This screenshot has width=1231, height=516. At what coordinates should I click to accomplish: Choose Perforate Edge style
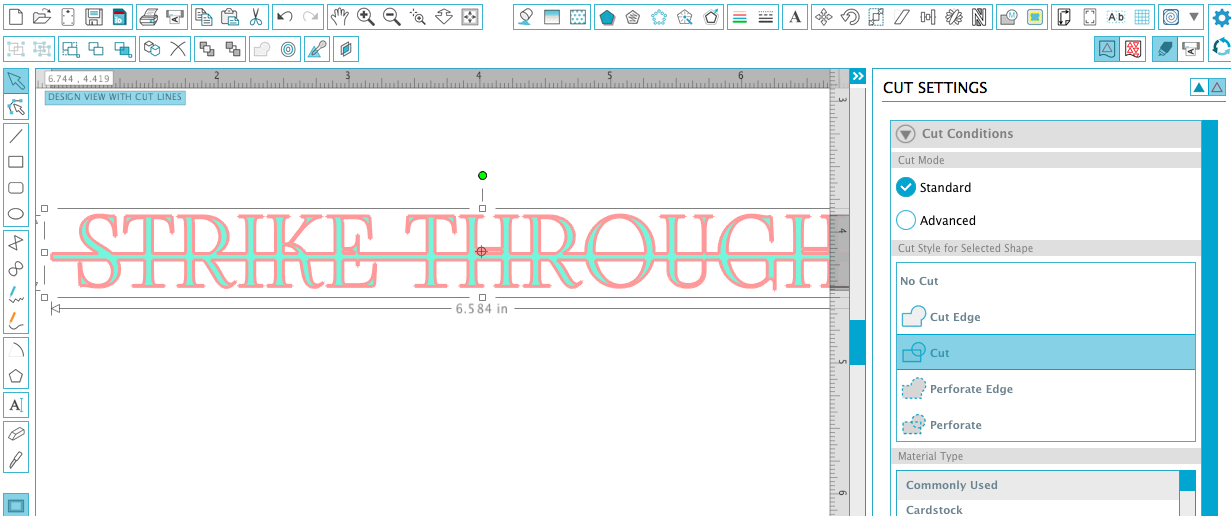tap(1046, 389)
